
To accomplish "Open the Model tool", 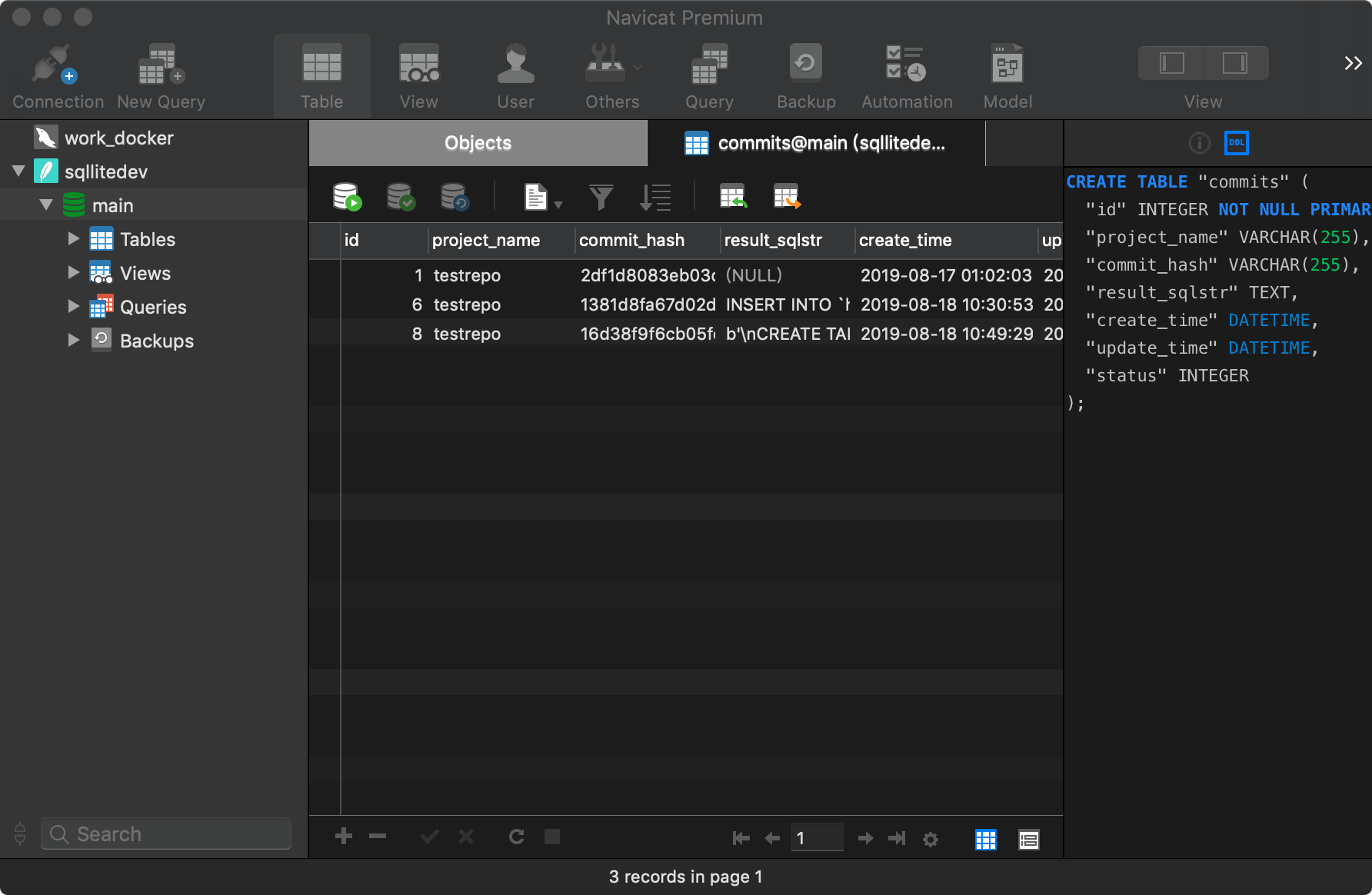I will tap(1007, 73).
